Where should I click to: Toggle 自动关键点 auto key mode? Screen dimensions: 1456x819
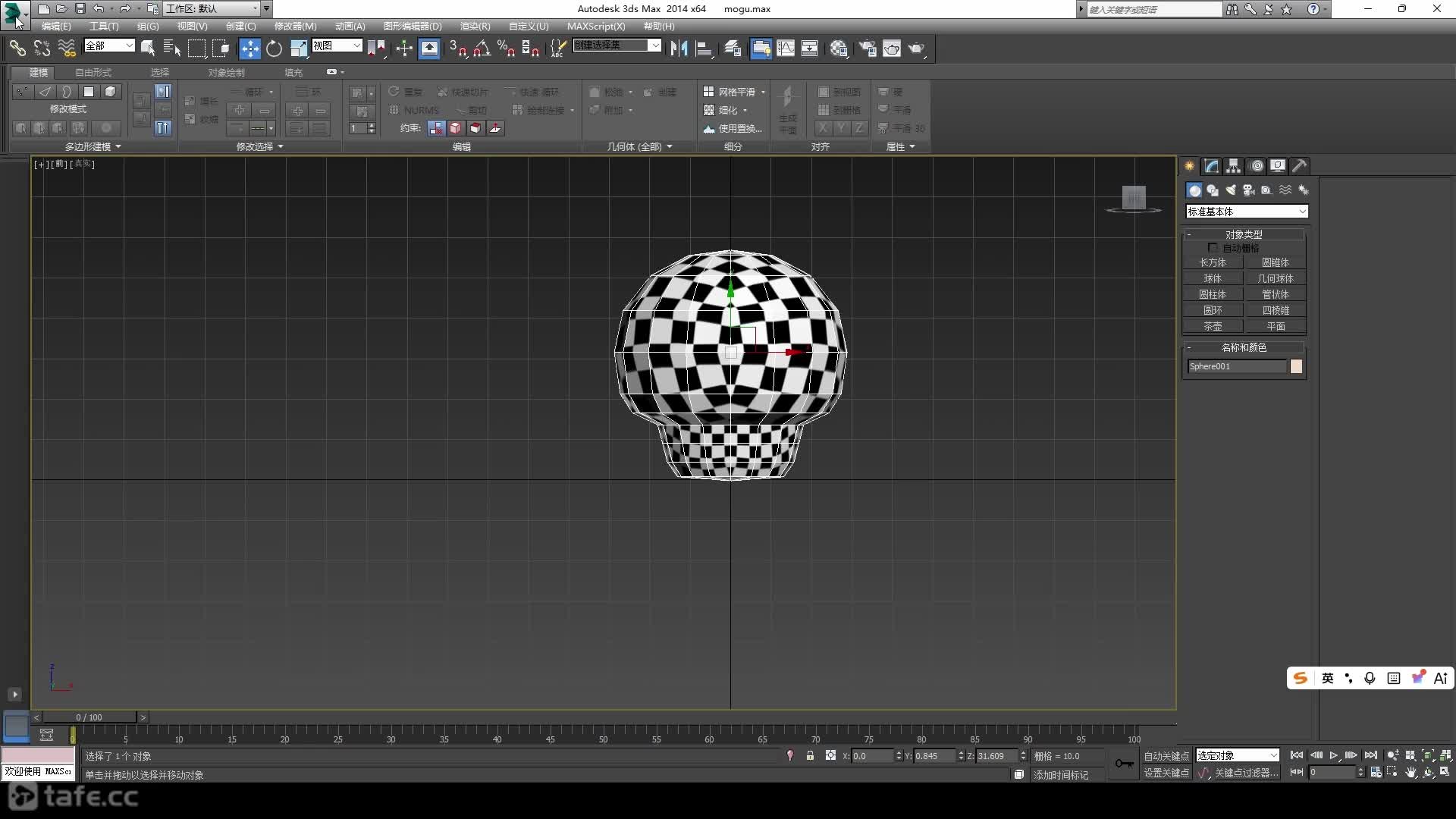[x=1166, y=756]
